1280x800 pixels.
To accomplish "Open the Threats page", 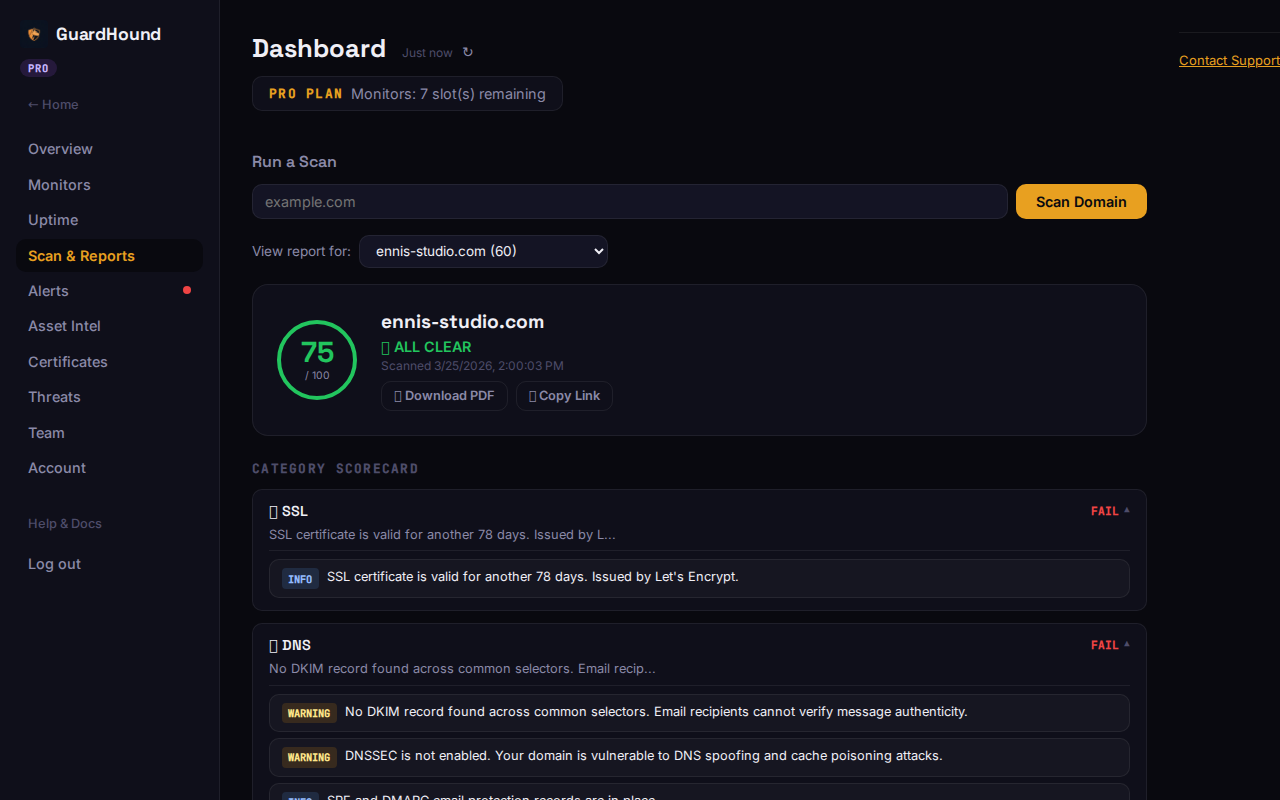I will point(109,397).
